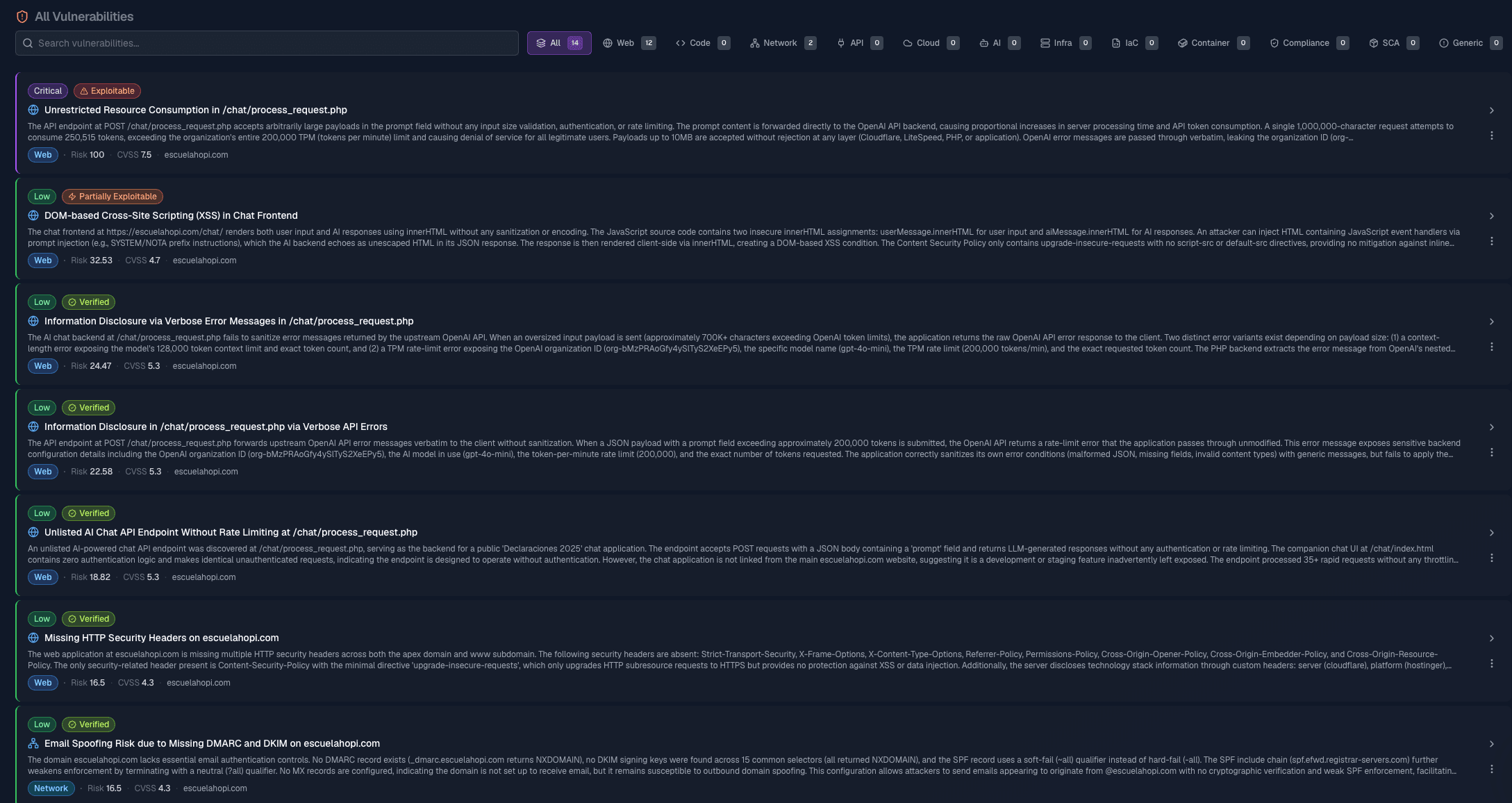Expand Verbose Error Messages row chevron
This screenshot has height=803, width=1512.
tap(1491, 322)
